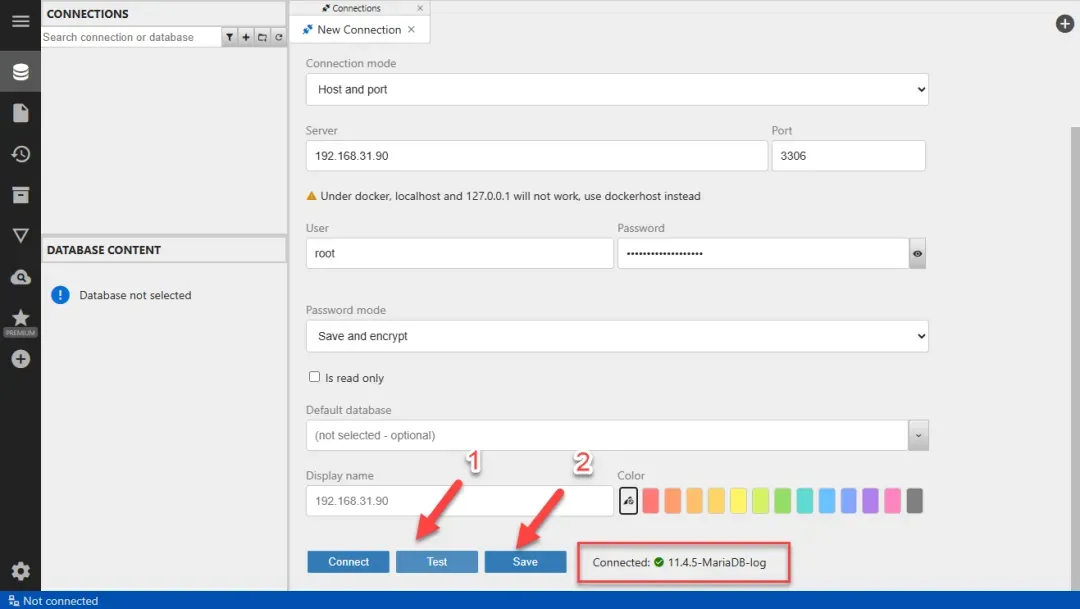Pick the red color swatch
The width and height of the screenshot is (1080, 609).
[x=651, y=500]
